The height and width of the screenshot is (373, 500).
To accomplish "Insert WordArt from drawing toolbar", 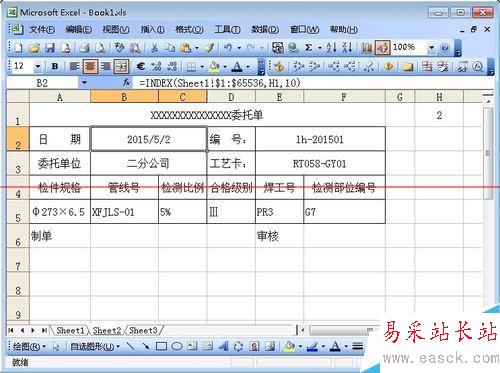I will point(223,346).
